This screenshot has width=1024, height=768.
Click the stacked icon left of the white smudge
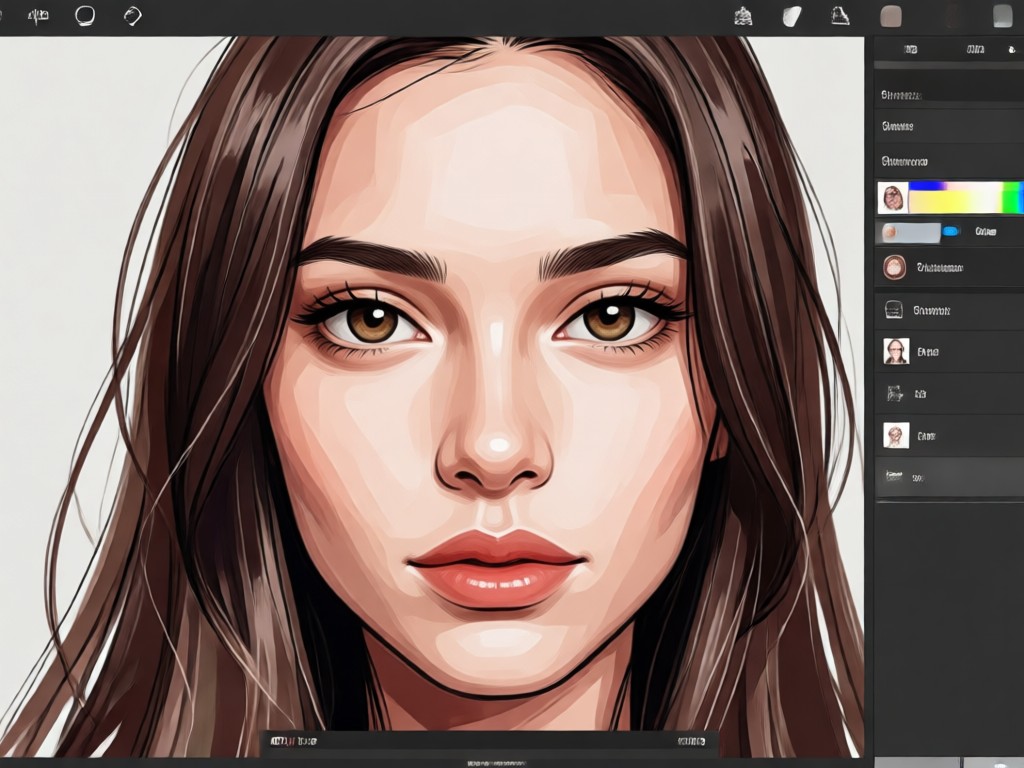click(743, 16)
